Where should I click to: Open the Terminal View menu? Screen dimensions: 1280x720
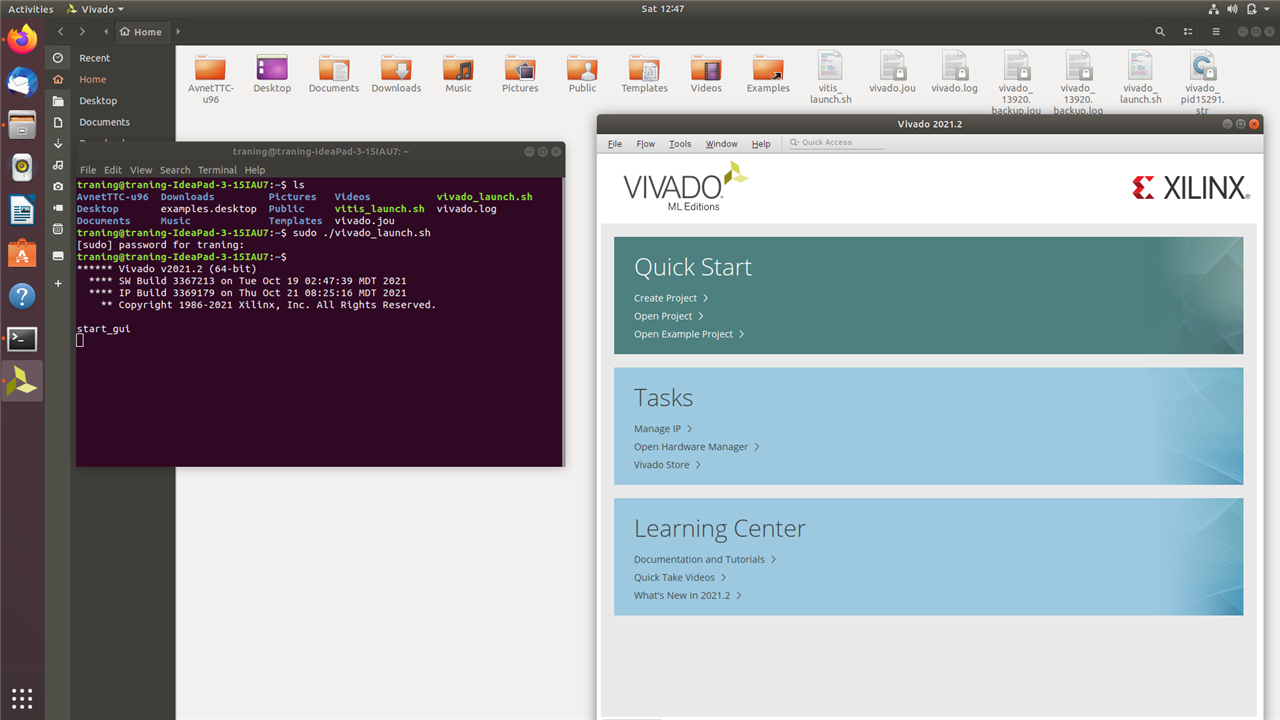141,170
